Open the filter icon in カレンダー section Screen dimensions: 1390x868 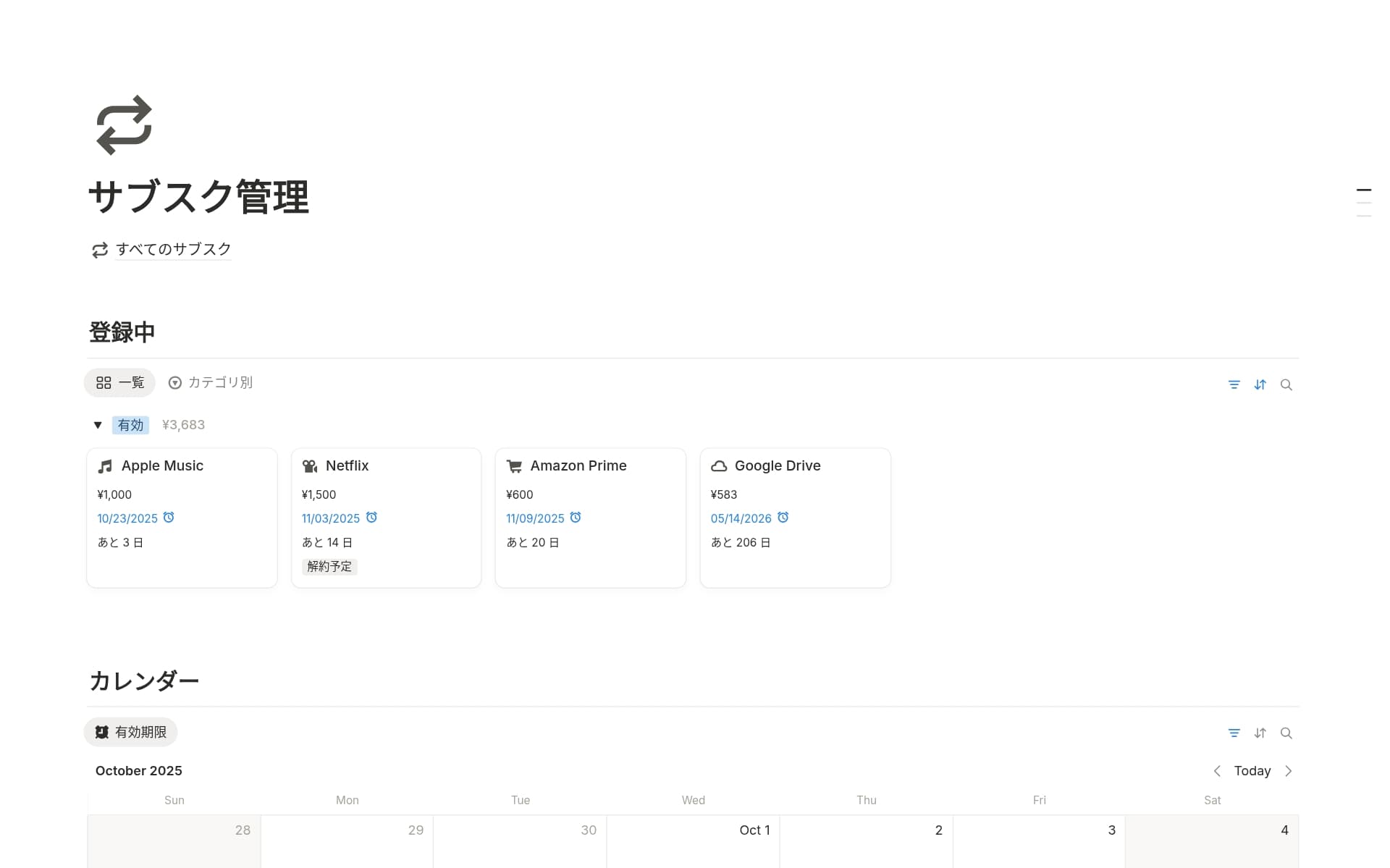pos(1234,733)
